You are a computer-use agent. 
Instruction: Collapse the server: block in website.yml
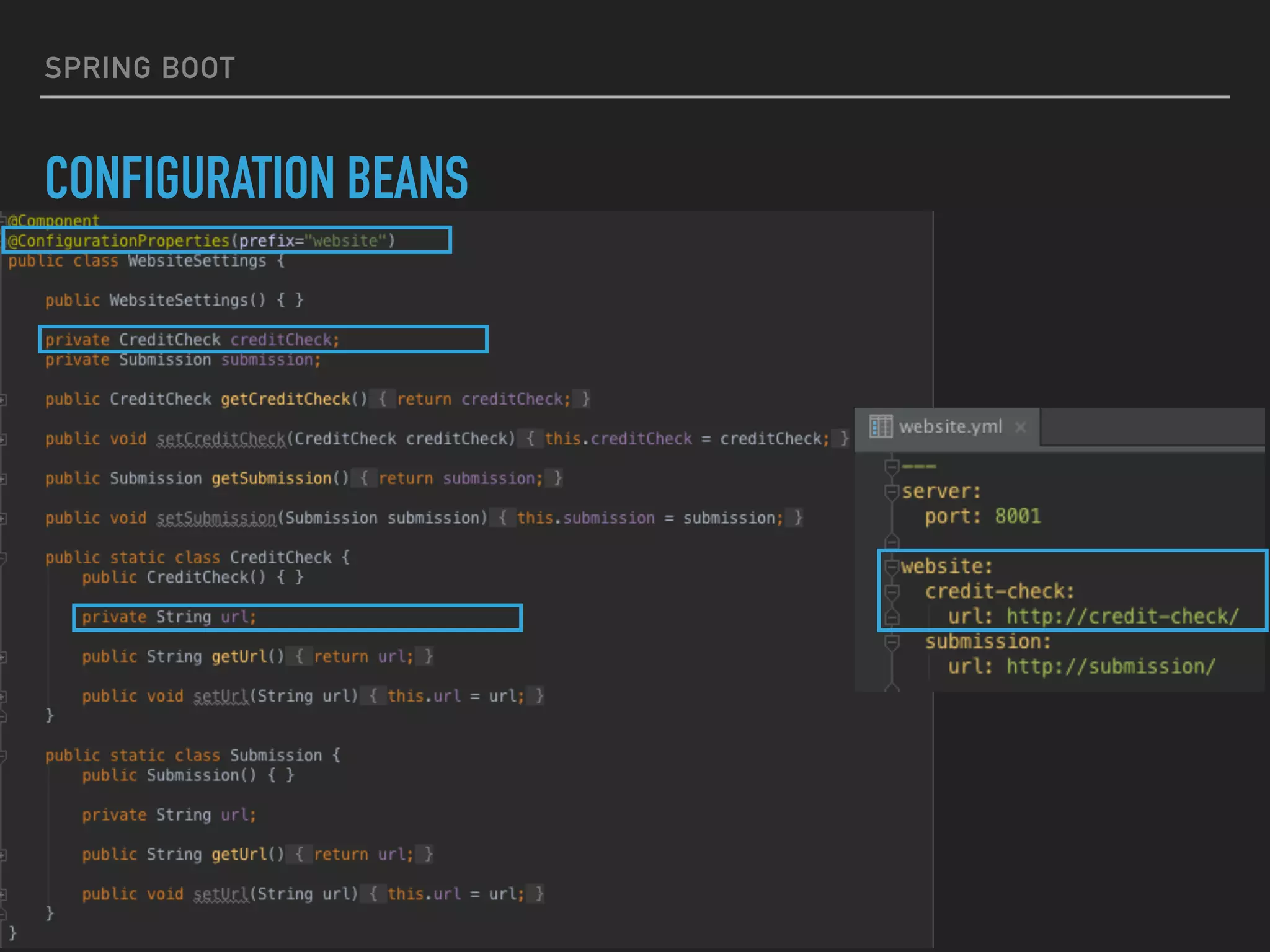[892, 492]
